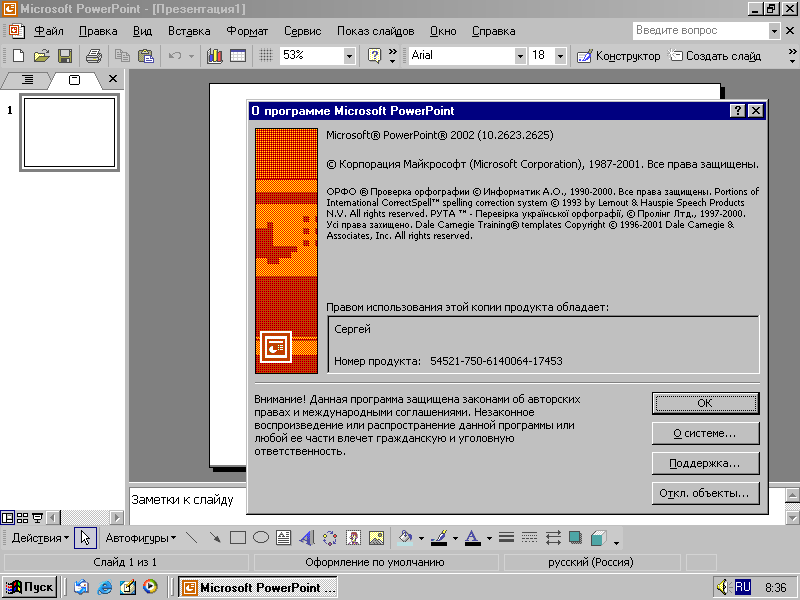Click the Insert Chart icon
Viewport: 800px width, 600px height.
(x=214, y=56)
